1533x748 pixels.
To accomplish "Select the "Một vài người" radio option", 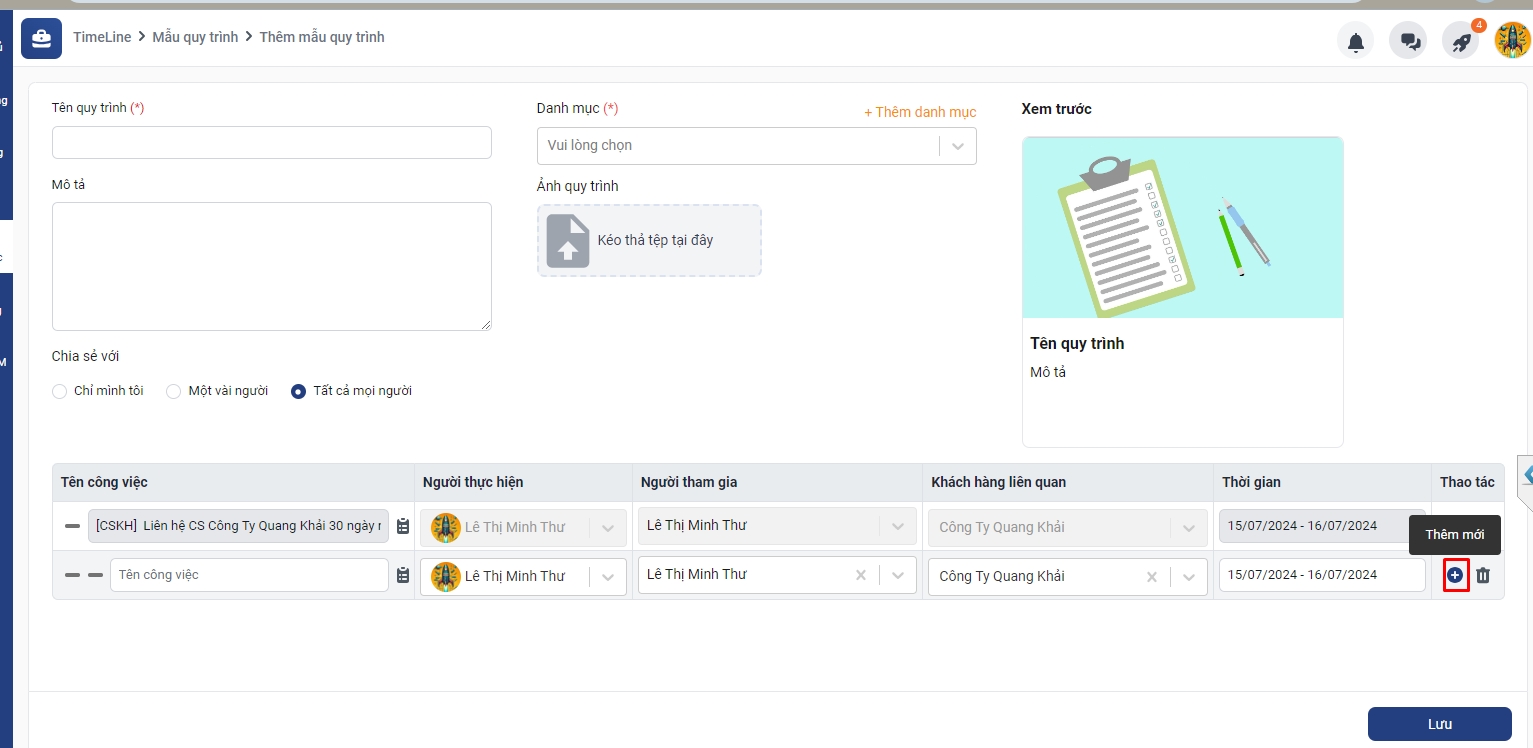I will point(174,391).
